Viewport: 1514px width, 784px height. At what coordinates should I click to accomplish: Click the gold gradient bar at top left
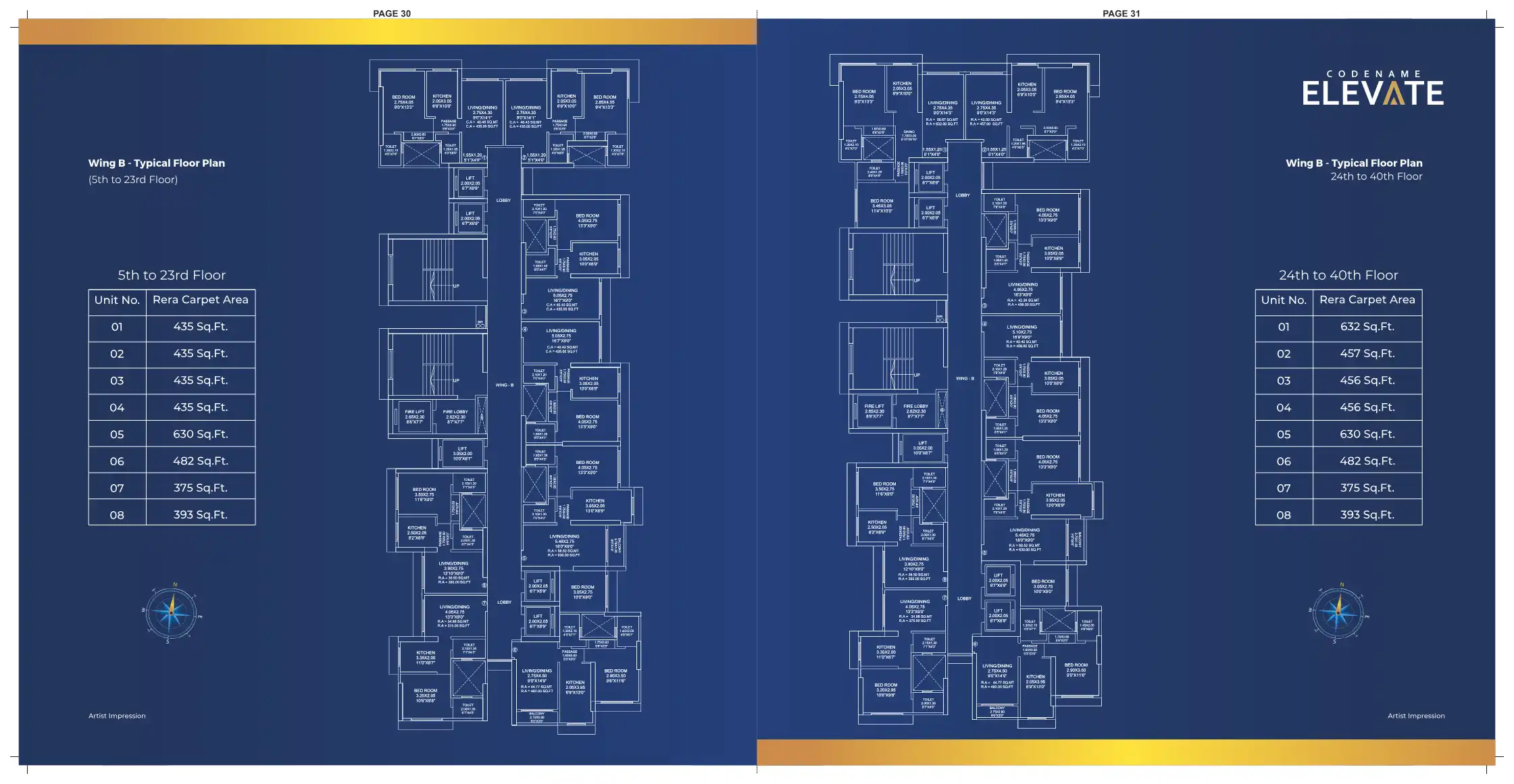pos(387,32)
